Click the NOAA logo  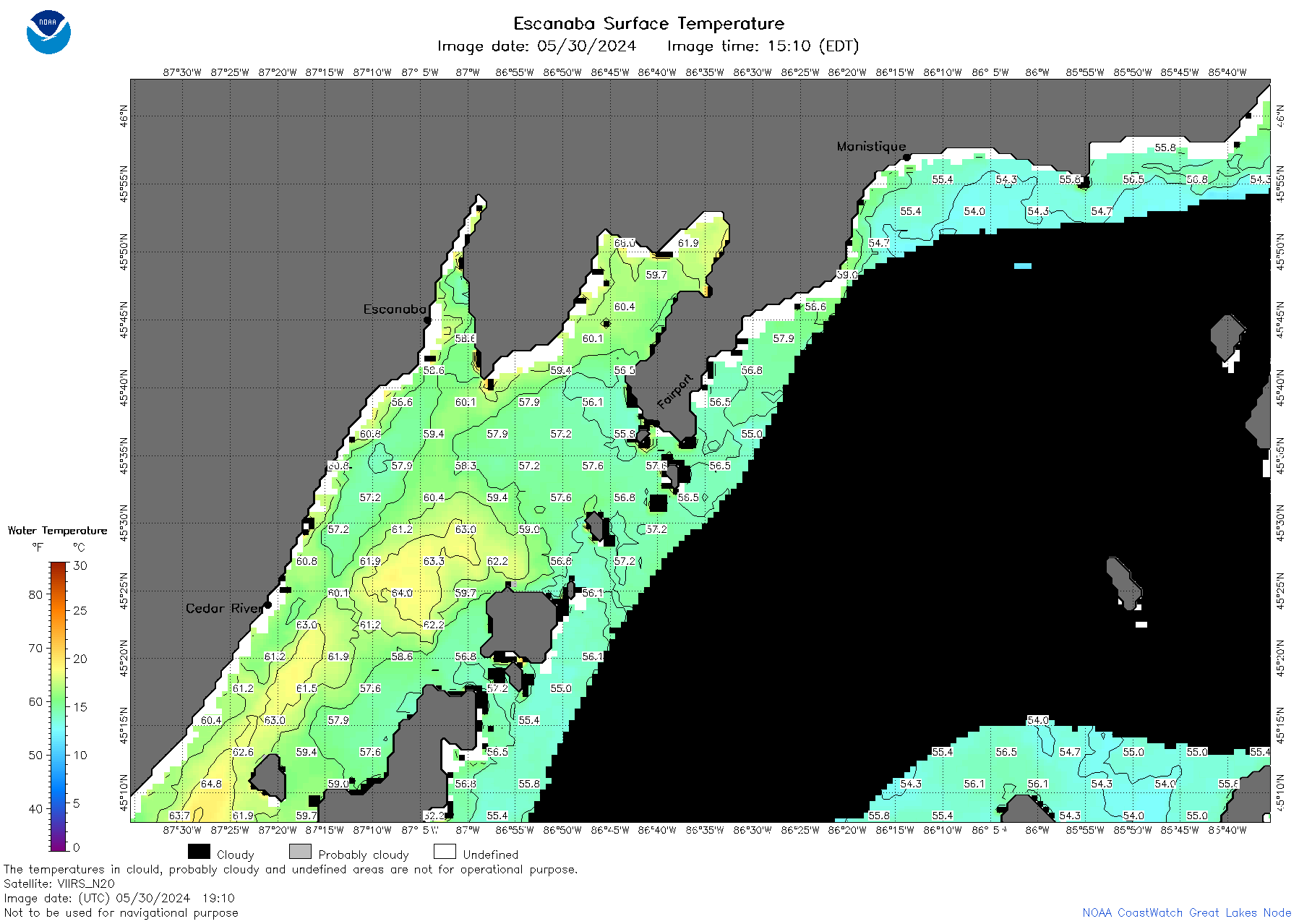click(48, 32)
